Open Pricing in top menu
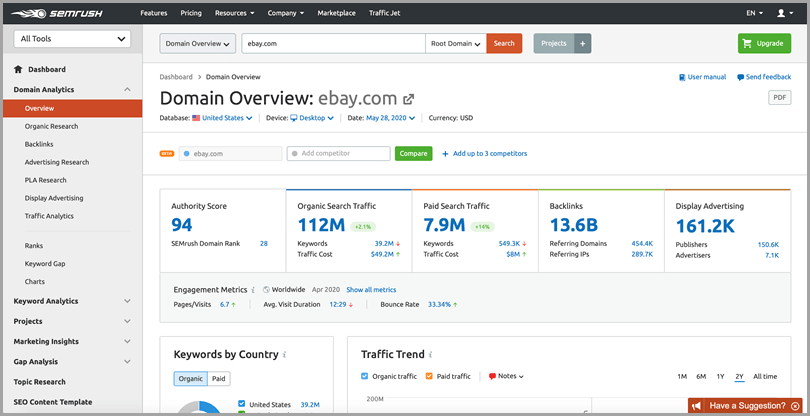Viewport: 810px width, 416px height. 191,13
